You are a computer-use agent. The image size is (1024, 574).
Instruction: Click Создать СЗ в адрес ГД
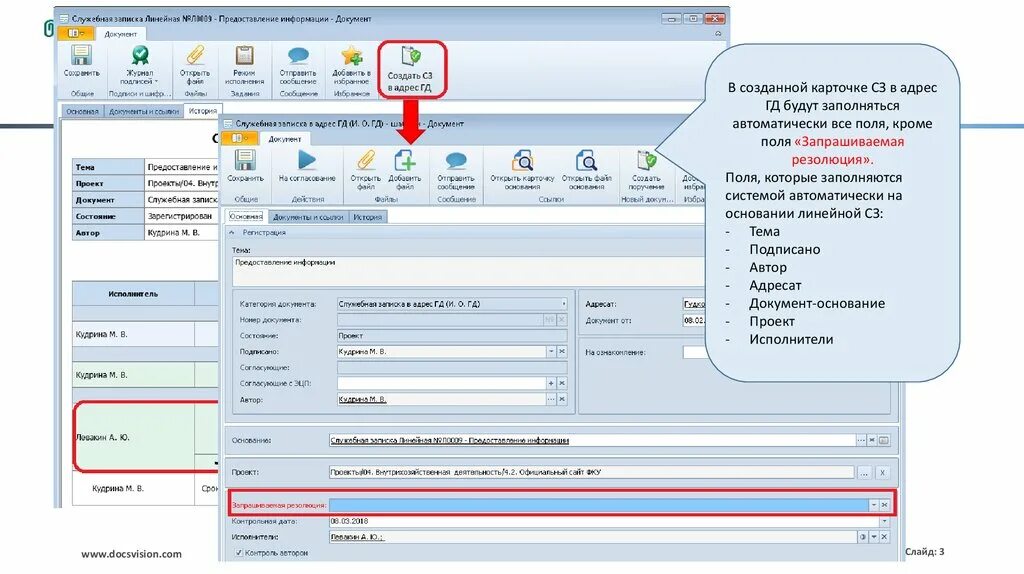pos(410,70)
